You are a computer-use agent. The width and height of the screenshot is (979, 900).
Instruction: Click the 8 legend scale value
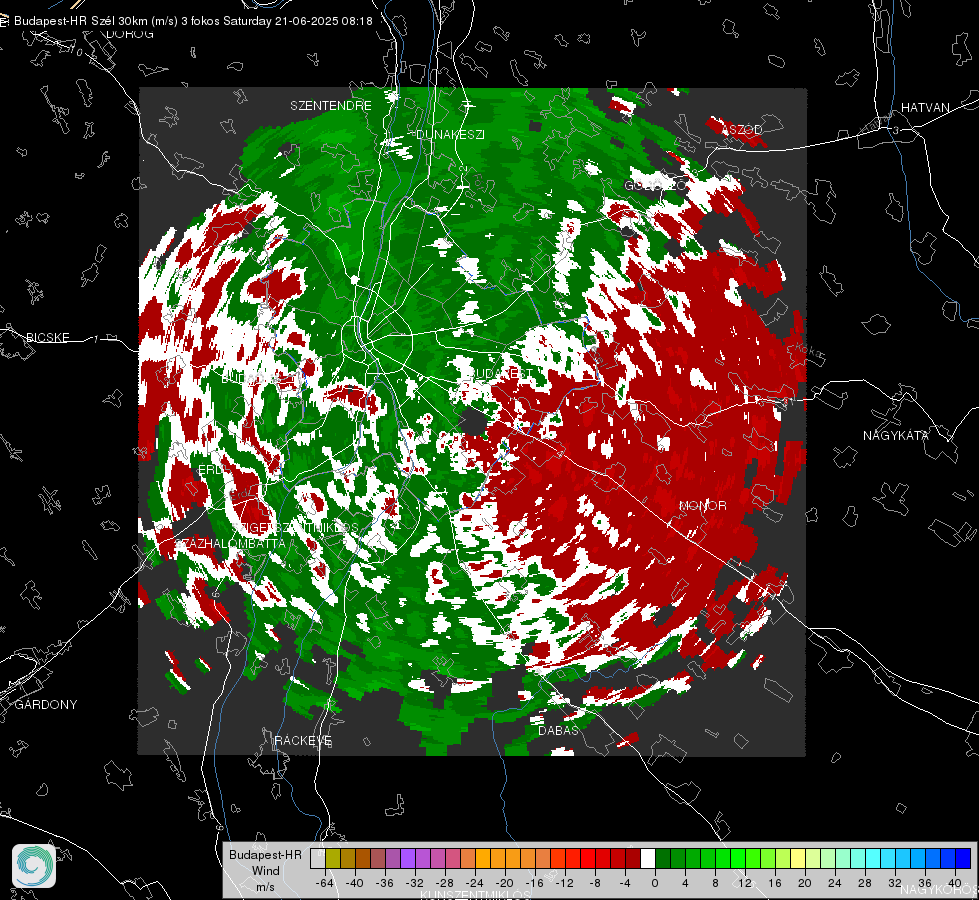pos(715,883)
